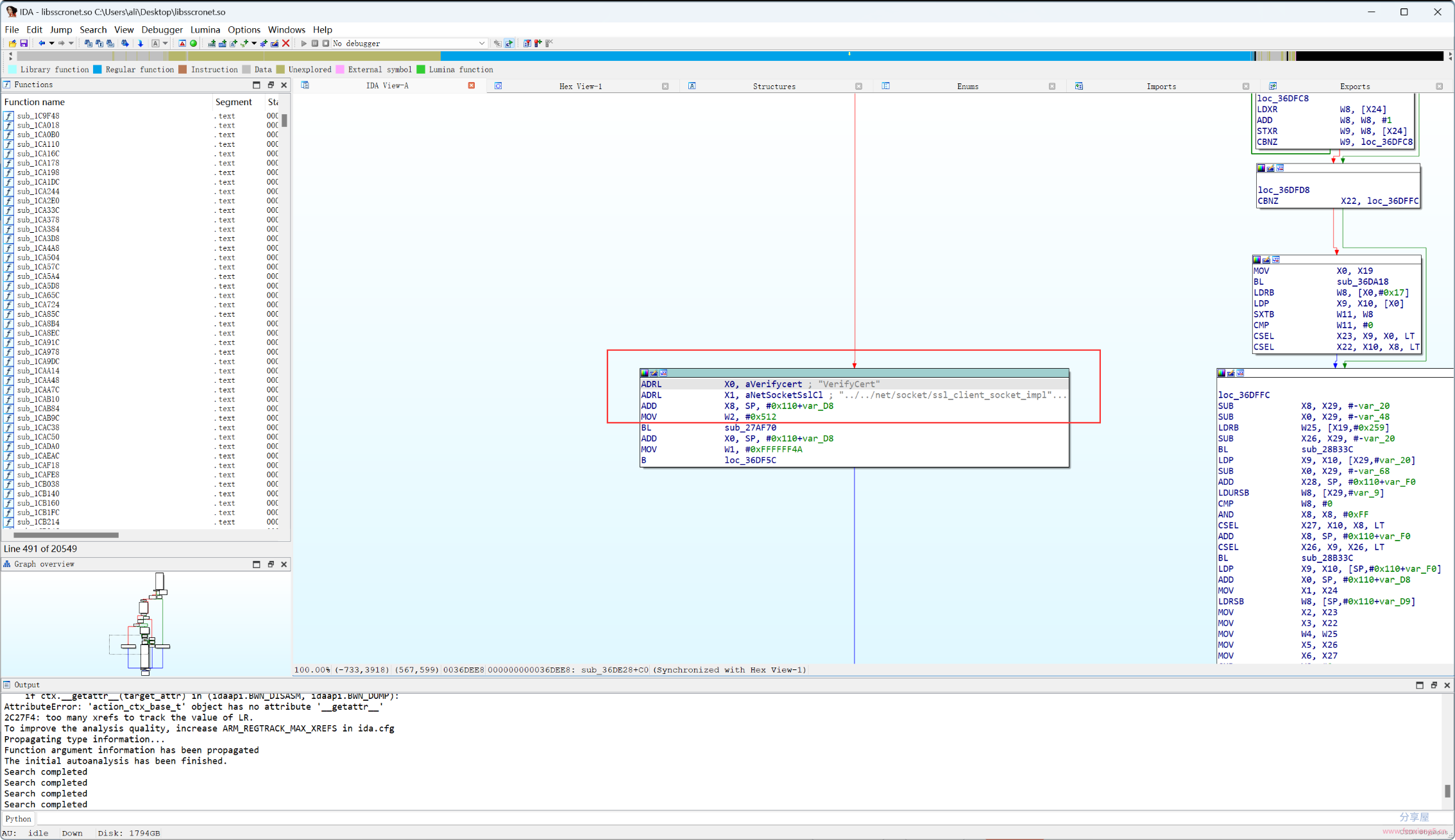Click the blue region of navigation band

tap(847, 56)
